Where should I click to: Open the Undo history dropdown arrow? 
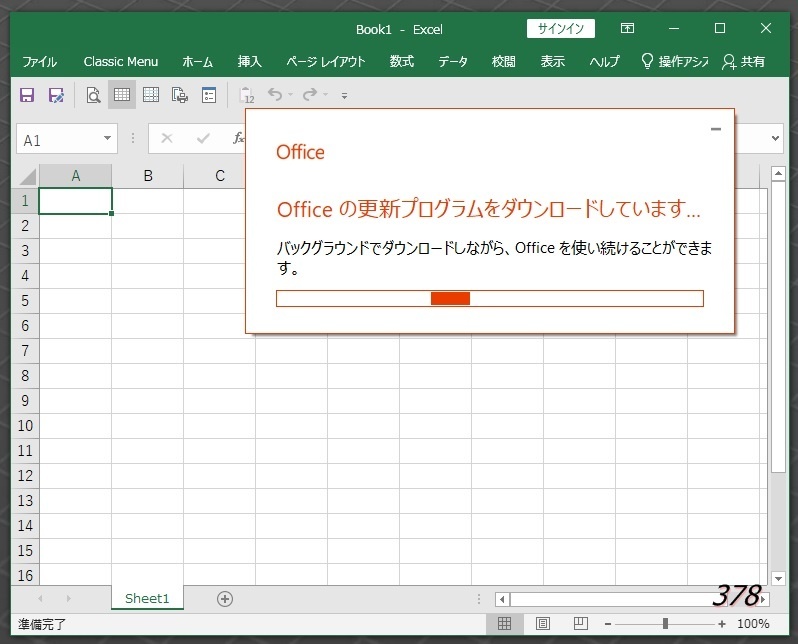click(290, 95)
